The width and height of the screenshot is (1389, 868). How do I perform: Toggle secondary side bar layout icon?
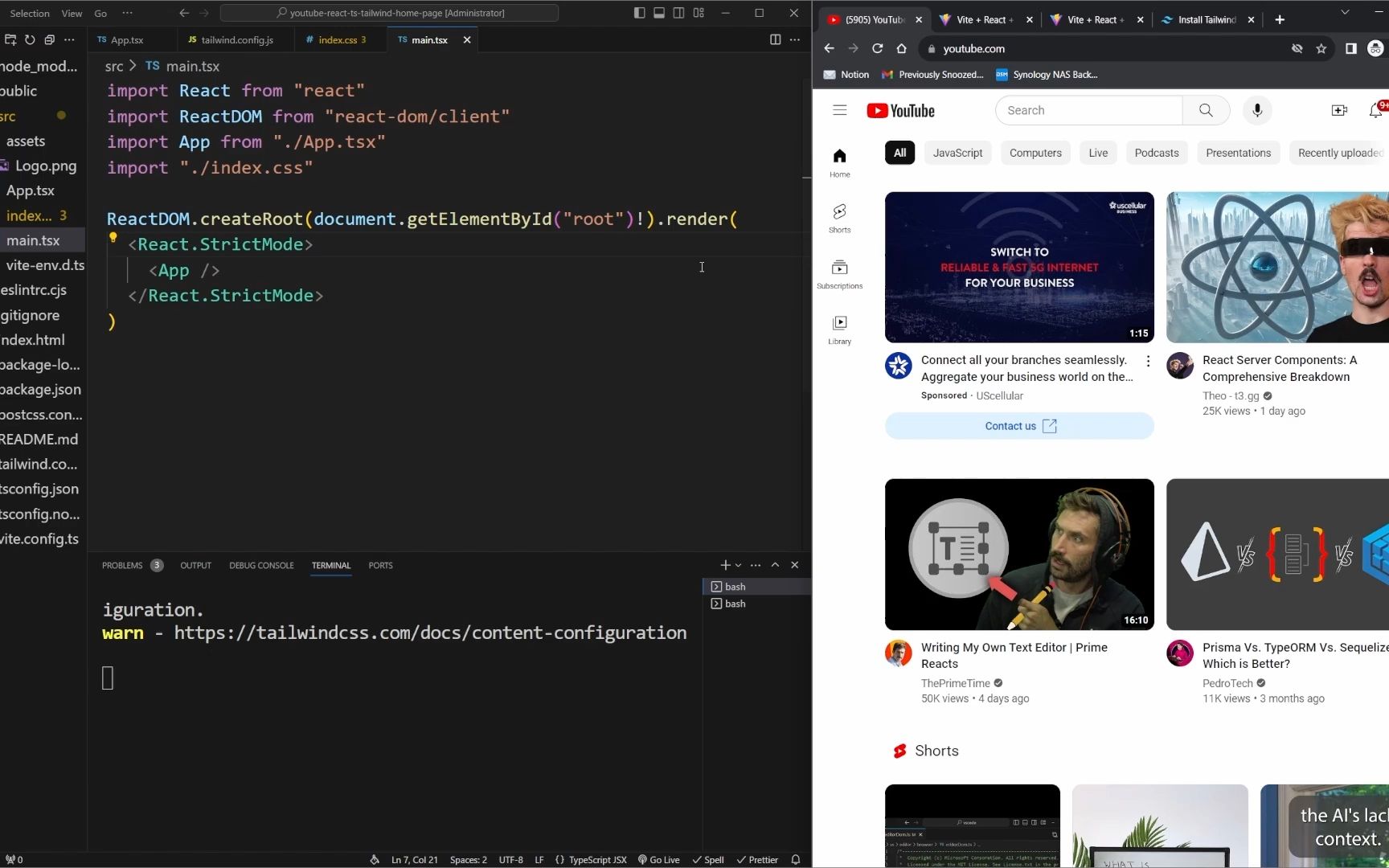tap(679, 13)
